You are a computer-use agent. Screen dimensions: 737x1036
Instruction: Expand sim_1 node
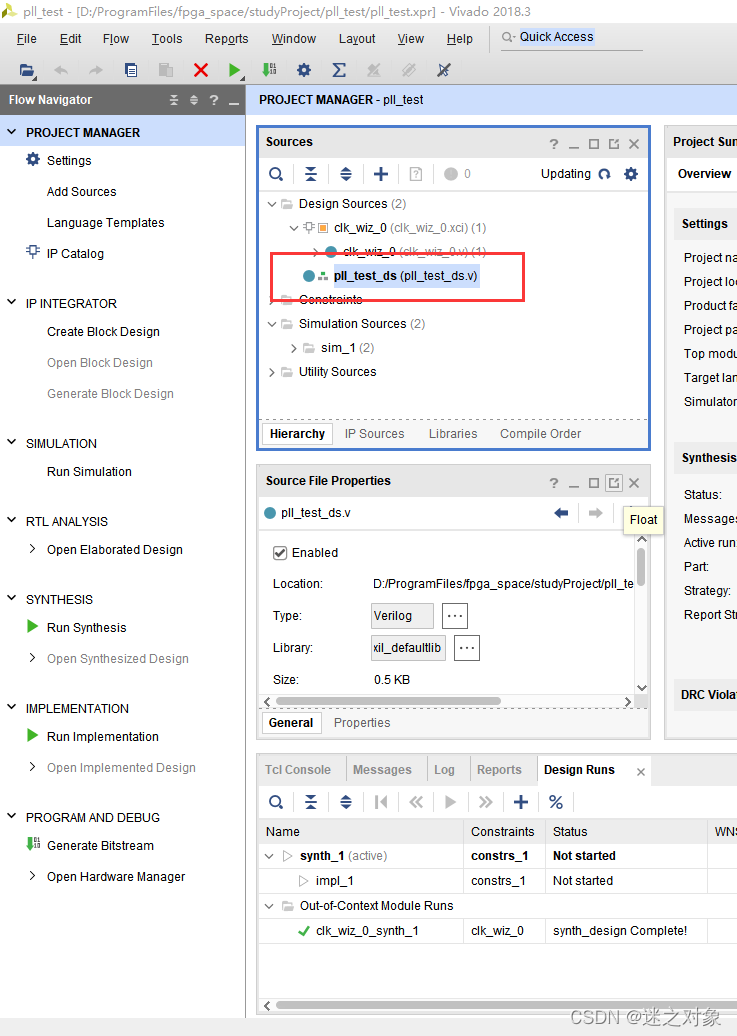tap(294, 348)
